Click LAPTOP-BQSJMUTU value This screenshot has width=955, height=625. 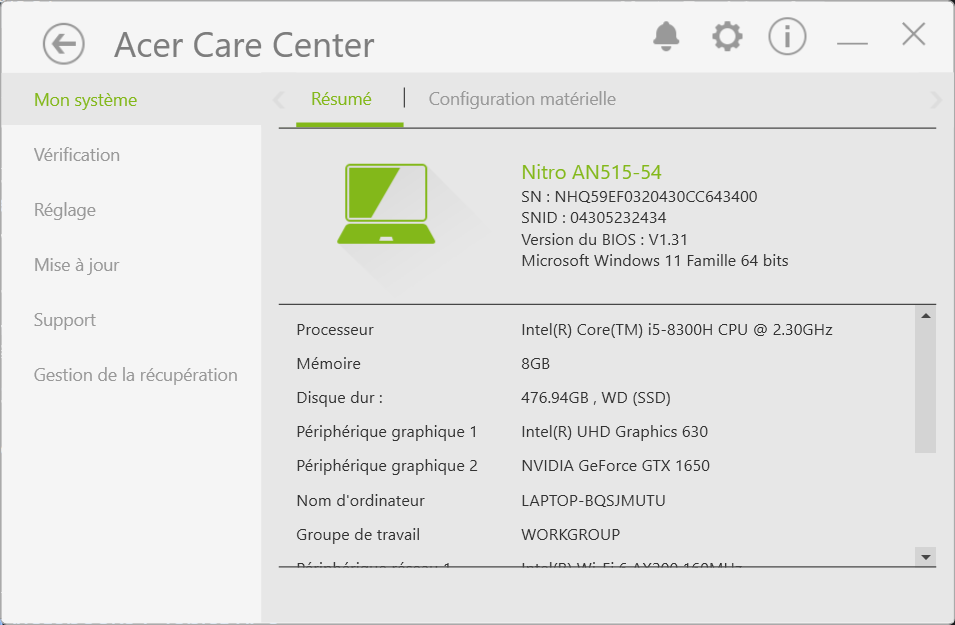pyautogui.click(x=593, y=501)
